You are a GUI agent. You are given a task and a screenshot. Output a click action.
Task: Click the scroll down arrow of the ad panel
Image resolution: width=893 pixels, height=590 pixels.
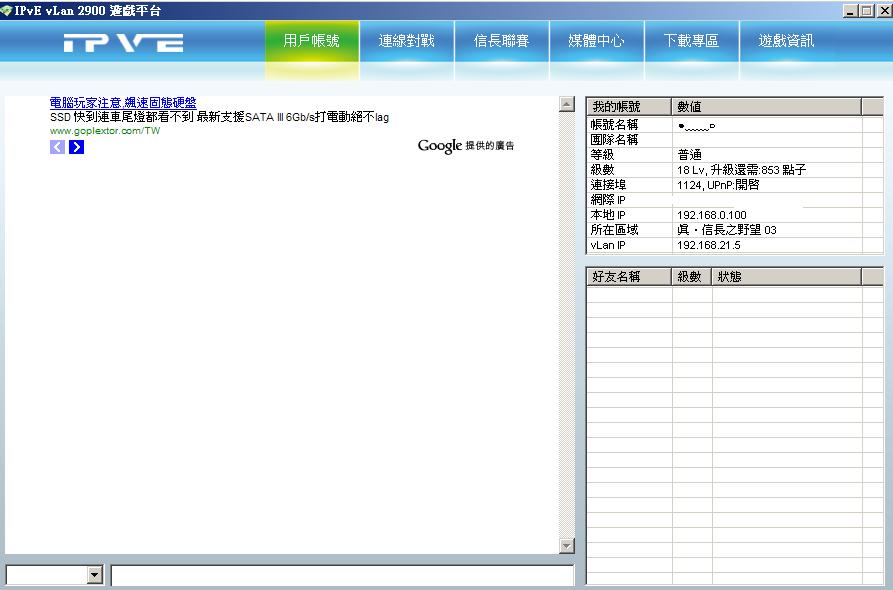[x=567, y=546]
